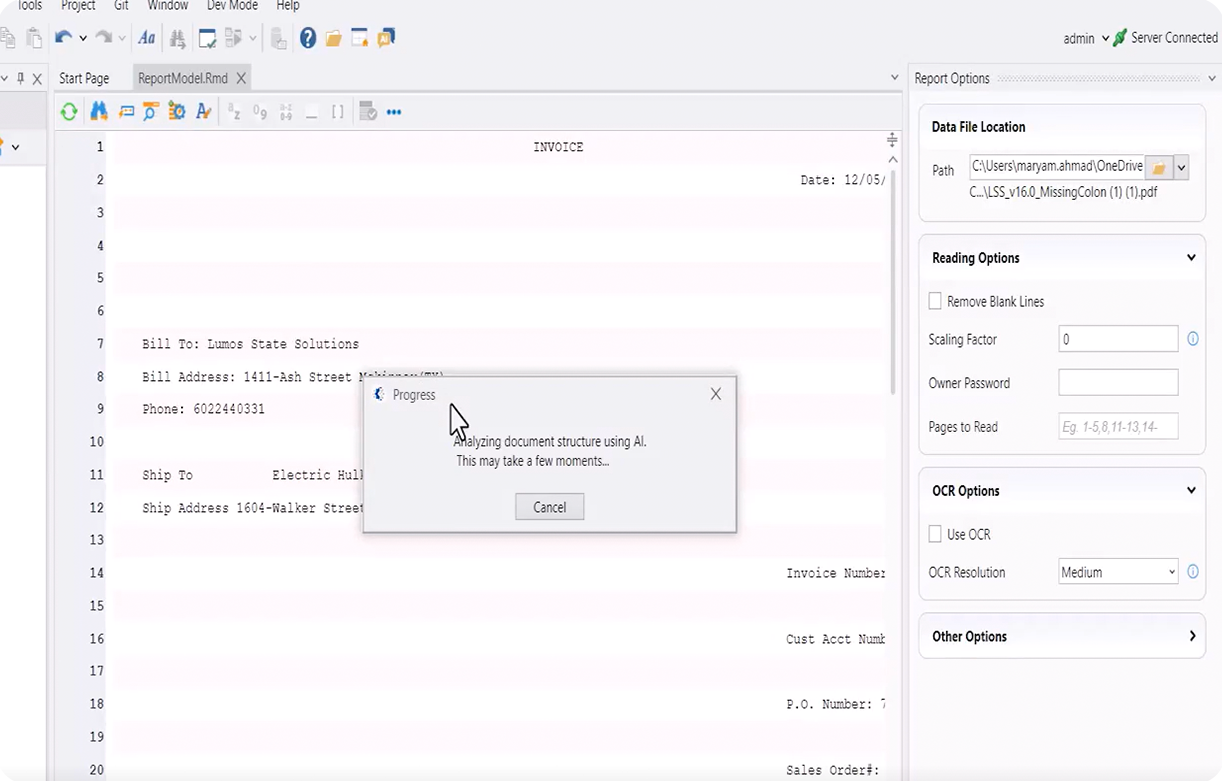This screenshot has width=1222, height=781.
Task: Expand the Other Options section
Action: pyautogui.click(x=1192, y=636)
